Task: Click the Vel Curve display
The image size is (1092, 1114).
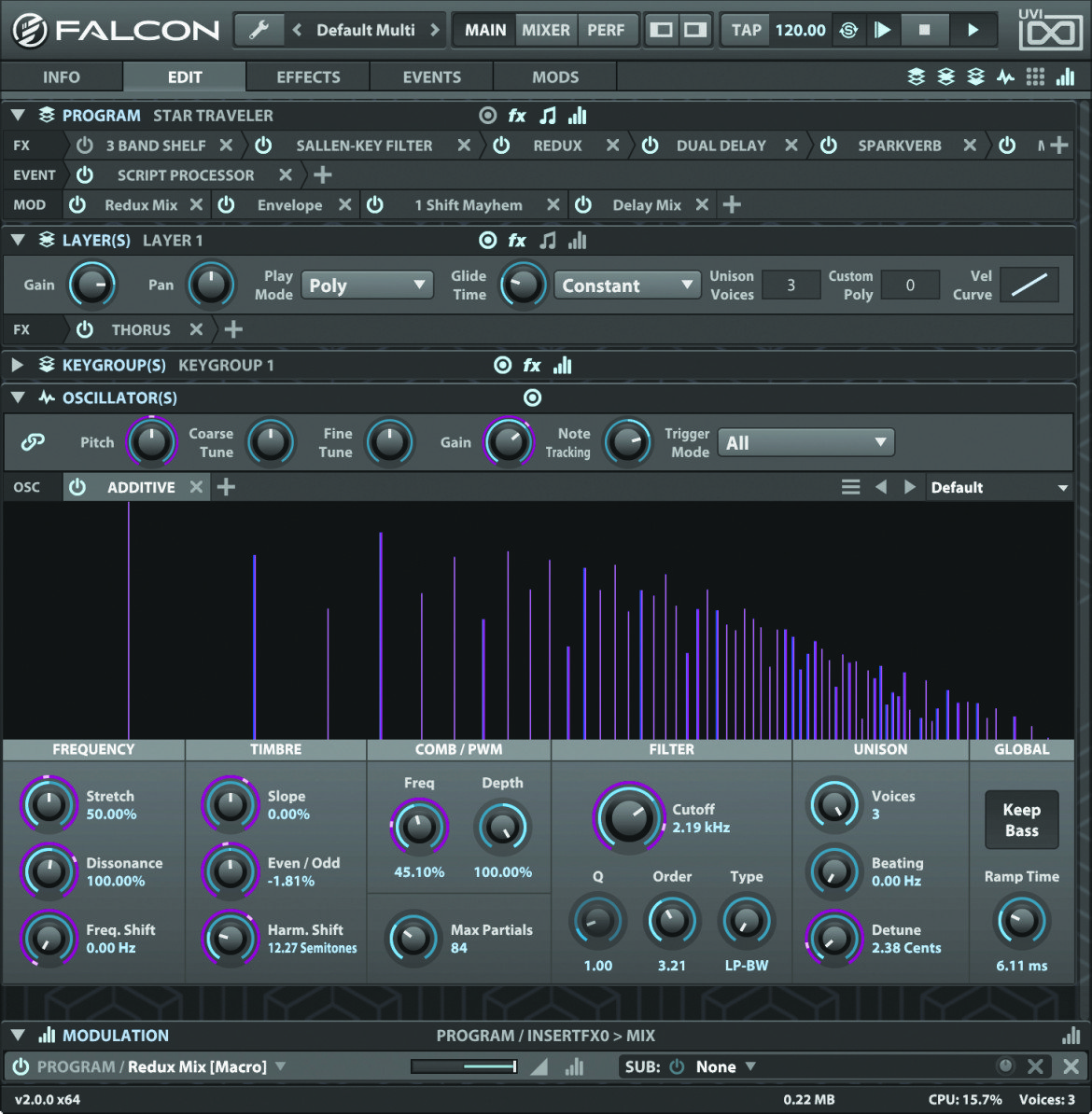Action: [1029, 285]
